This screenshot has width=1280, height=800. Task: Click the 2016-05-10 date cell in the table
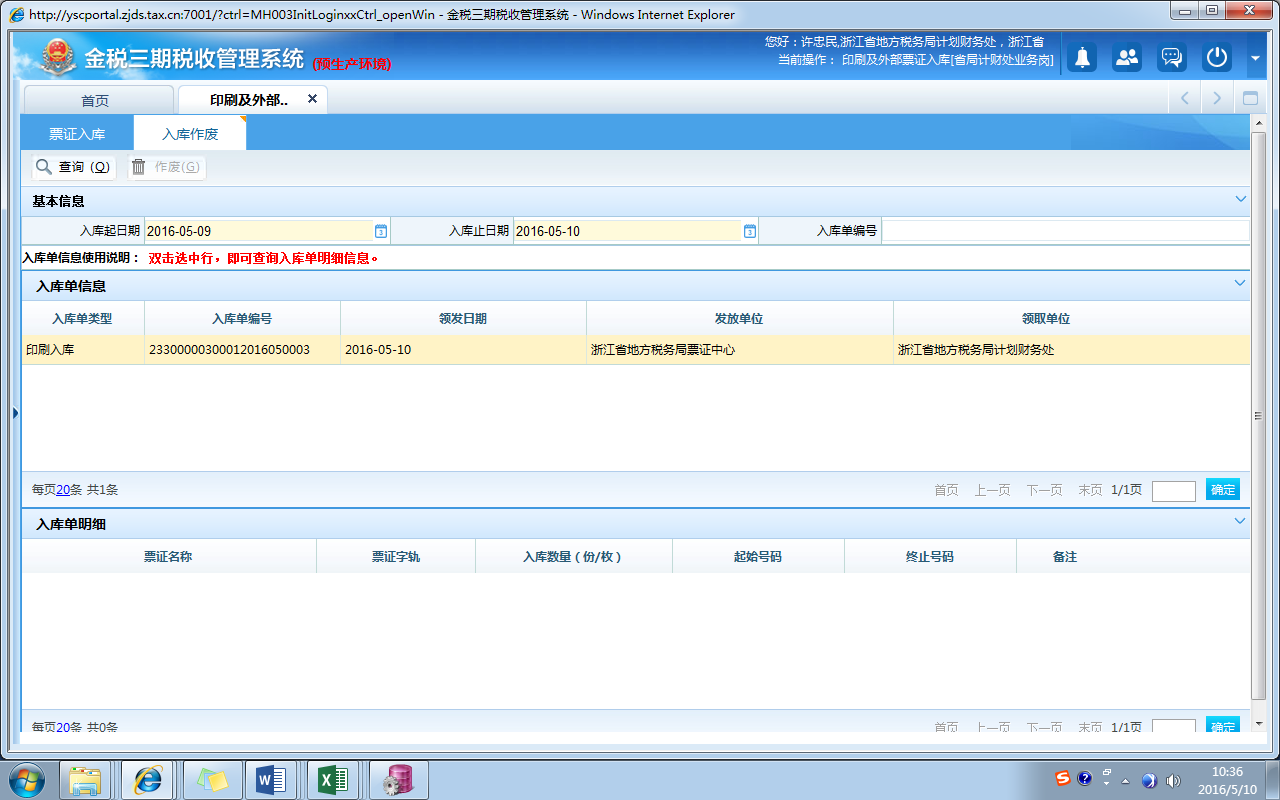(x=463, y=350)
